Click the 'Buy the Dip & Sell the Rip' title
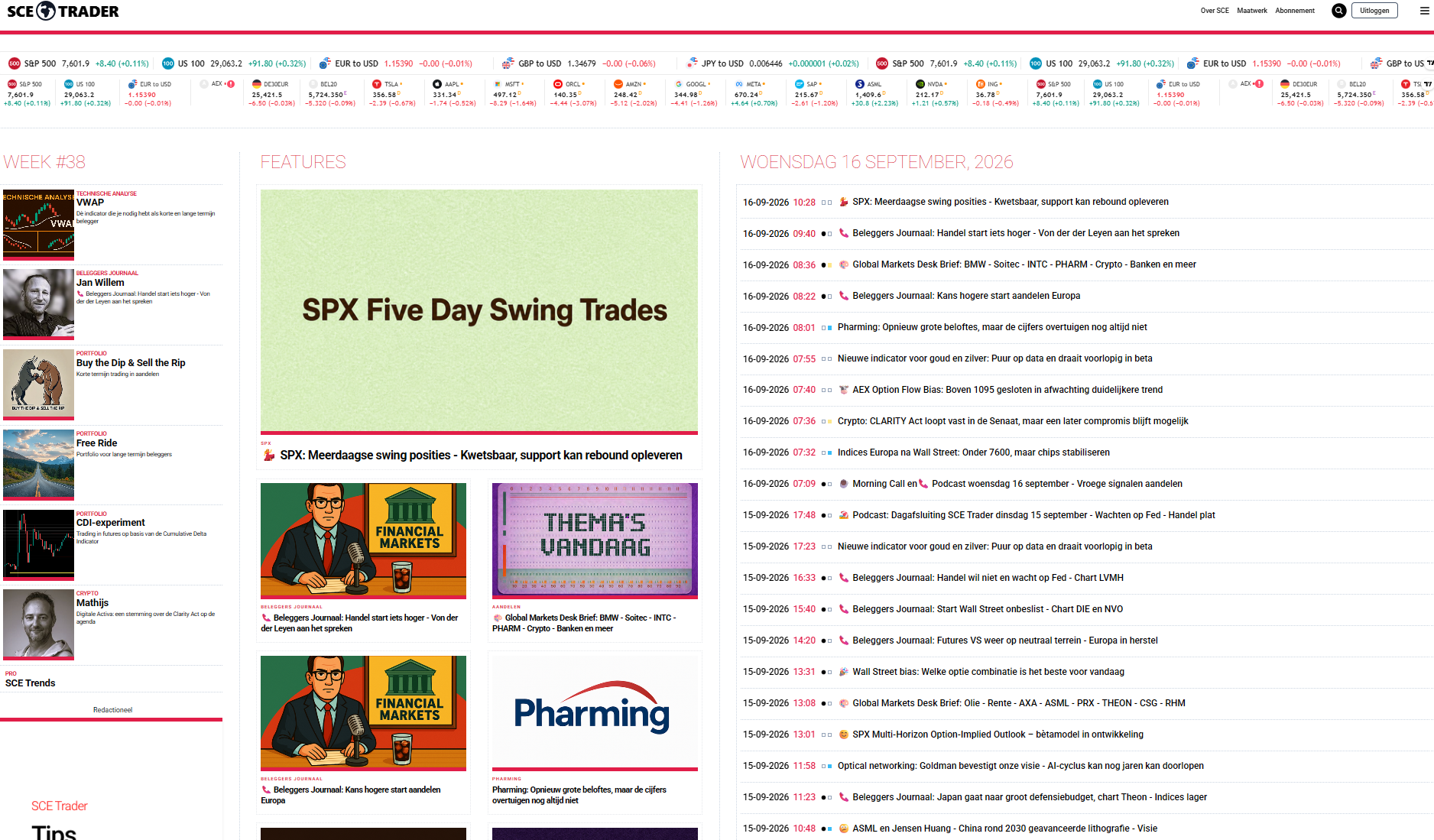 [x=131, y=363]
